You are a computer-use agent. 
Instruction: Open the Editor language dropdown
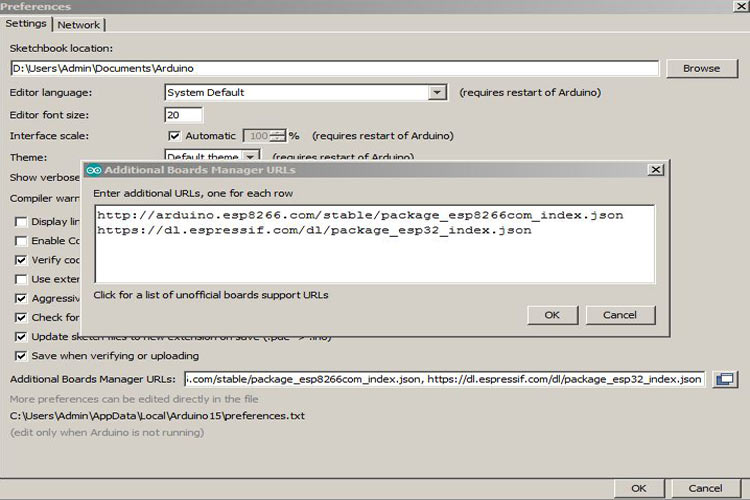tap(436, 92)
